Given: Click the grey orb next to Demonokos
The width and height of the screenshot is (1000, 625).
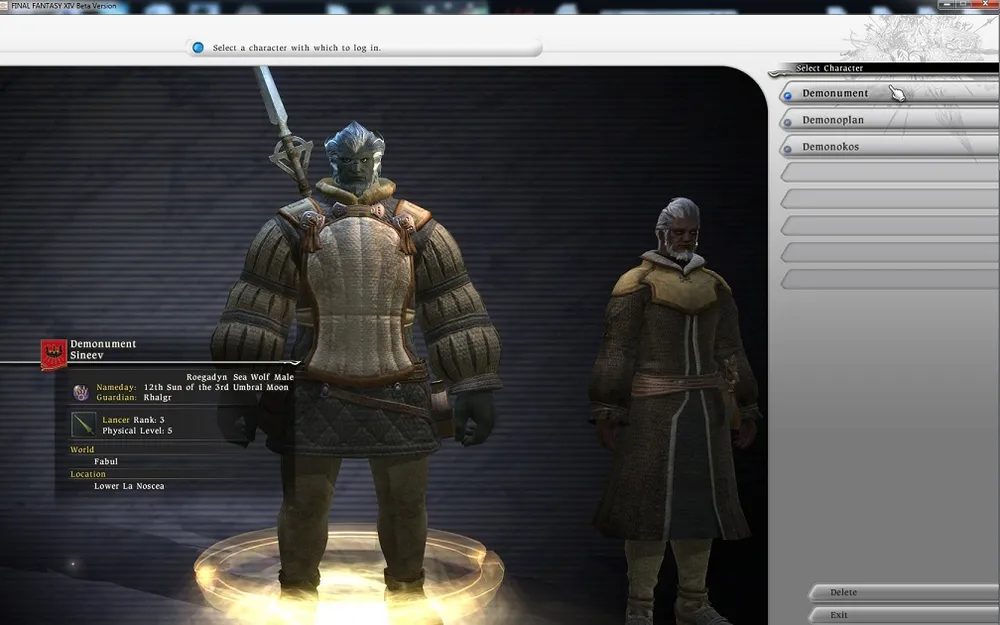Looking at the screenshot, I should [788, 148].
